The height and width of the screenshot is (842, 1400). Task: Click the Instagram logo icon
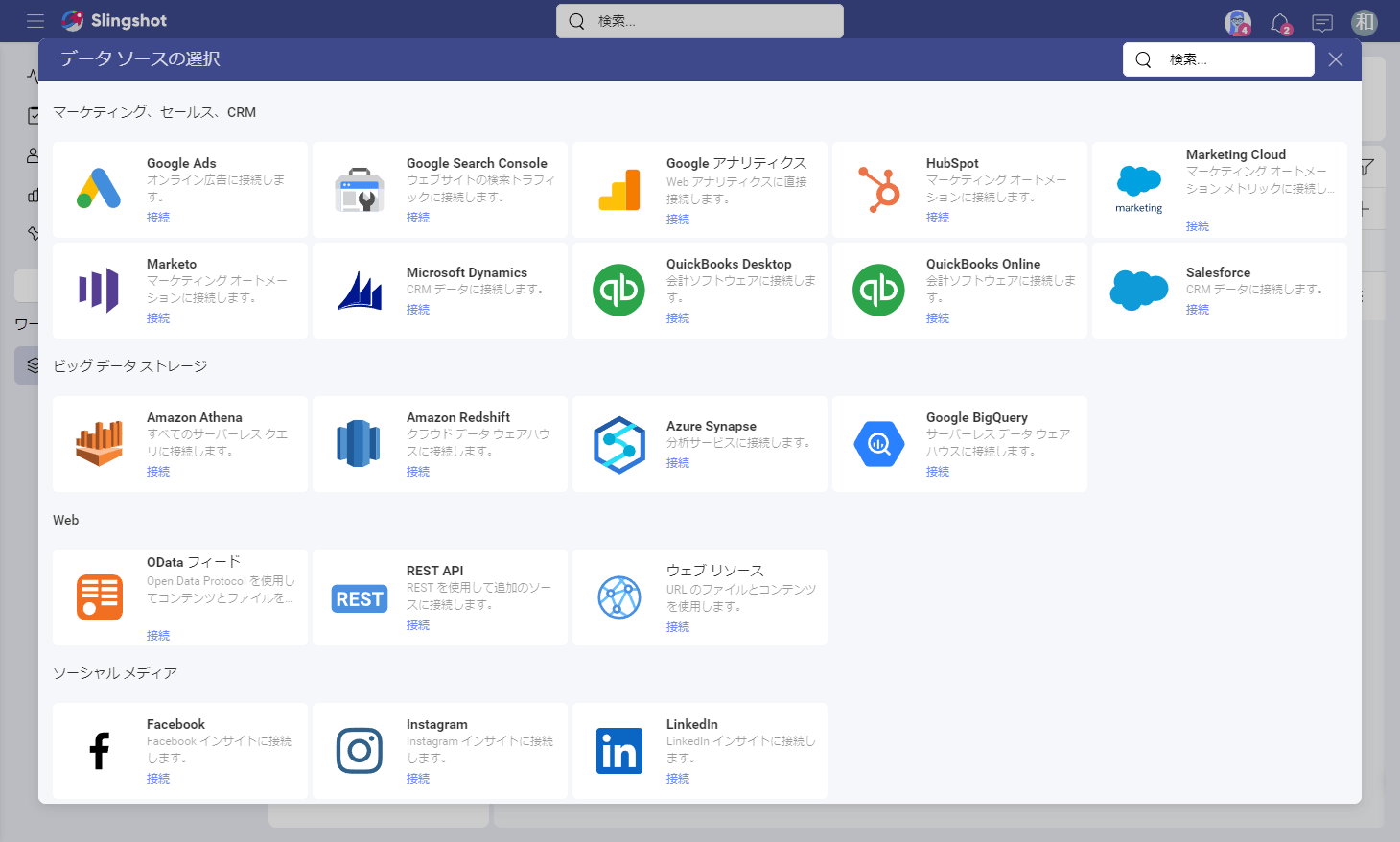point(360,750)
